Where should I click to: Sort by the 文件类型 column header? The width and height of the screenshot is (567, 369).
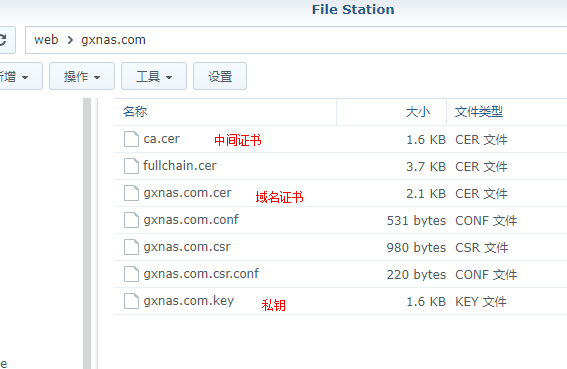[479, 112]
